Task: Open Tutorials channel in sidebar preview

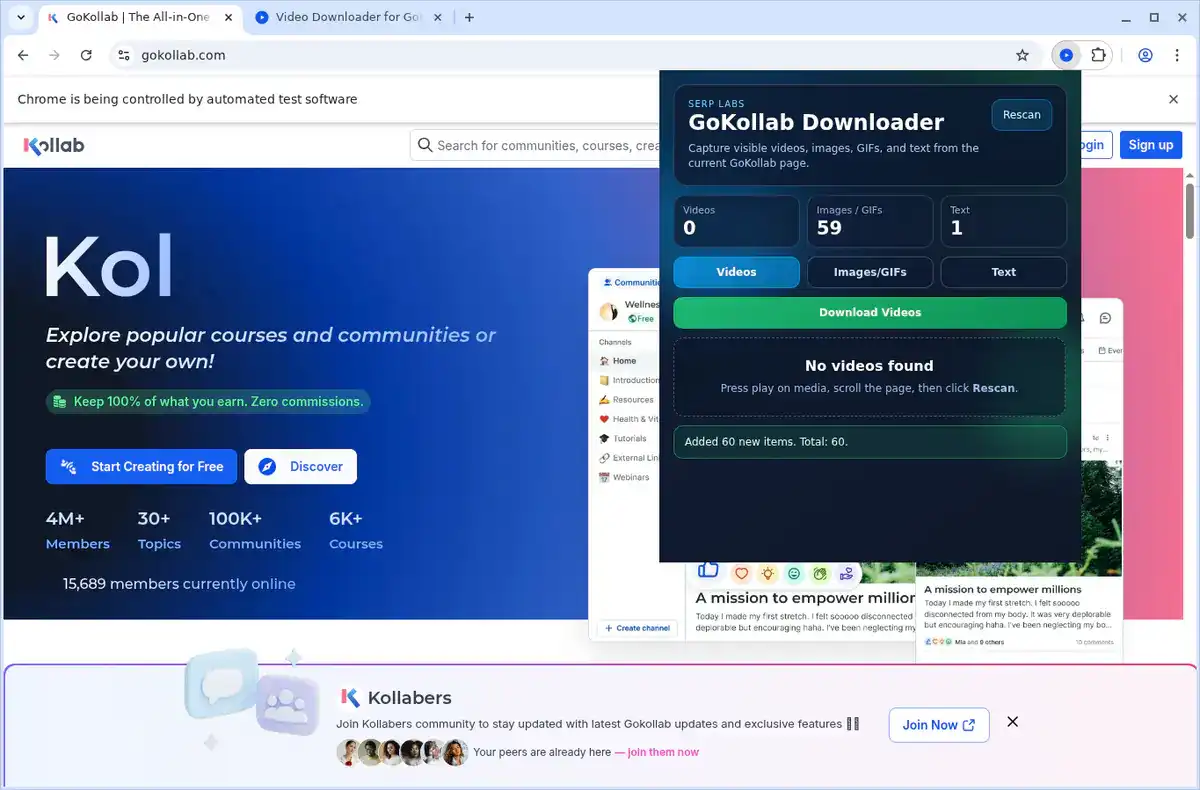Action: pos(629,438)
